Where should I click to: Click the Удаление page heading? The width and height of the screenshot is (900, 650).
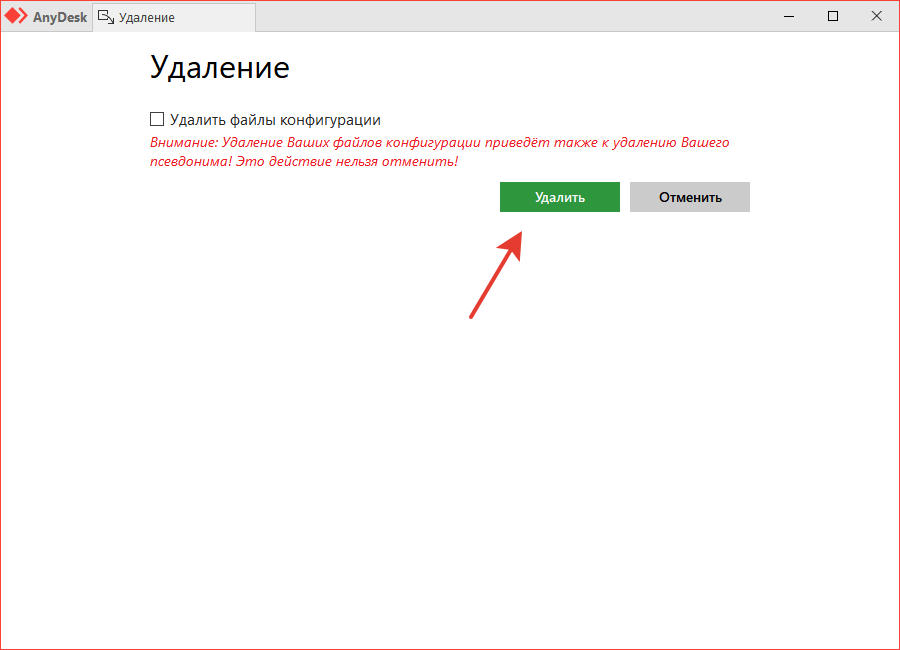tap(220, 68)
